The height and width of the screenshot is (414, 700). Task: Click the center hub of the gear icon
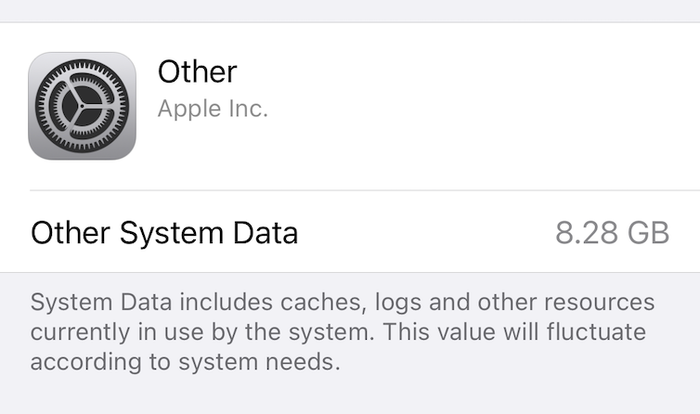click(82, 106)
